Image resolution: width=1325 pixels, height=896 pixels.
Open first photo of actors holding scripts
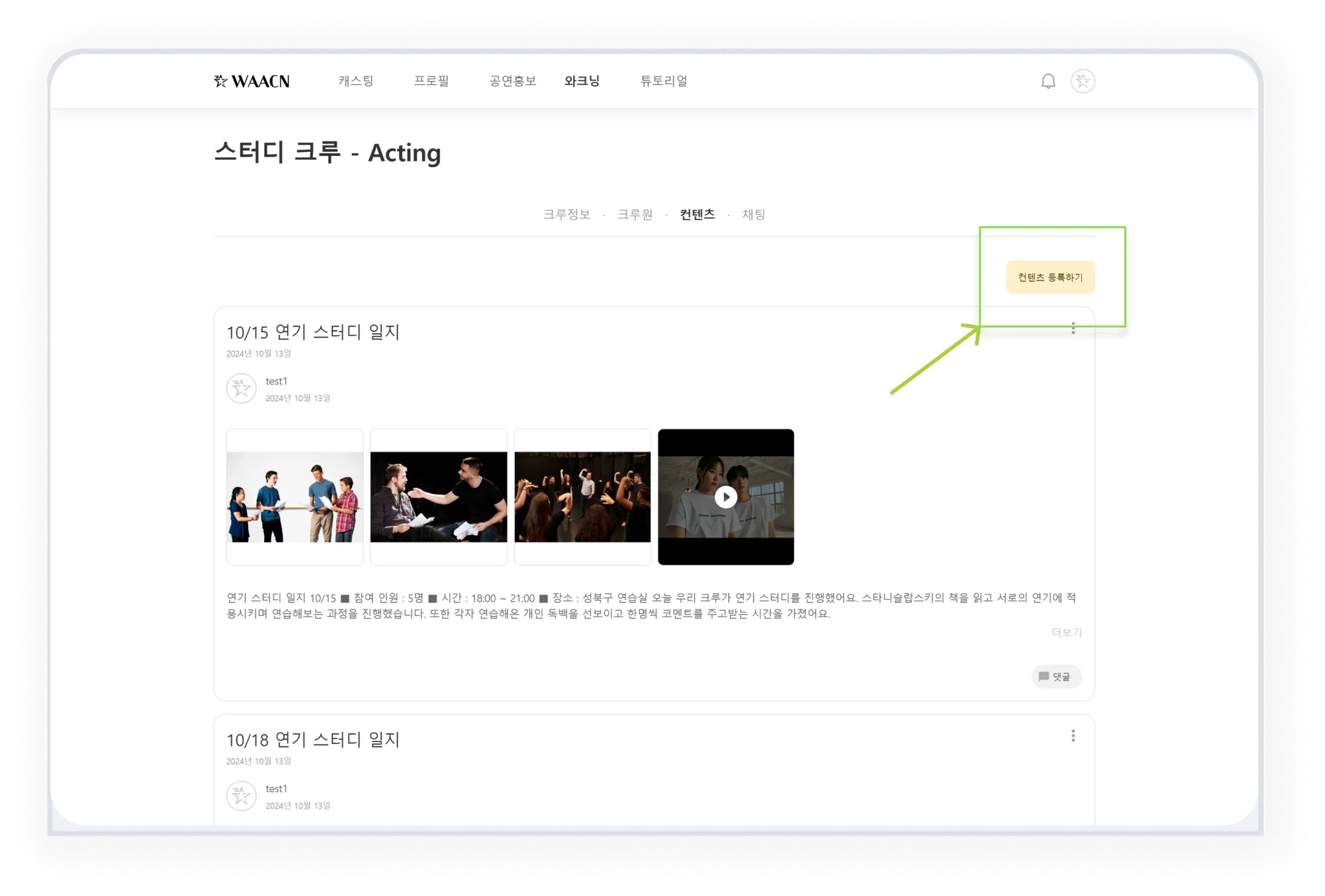295,497
